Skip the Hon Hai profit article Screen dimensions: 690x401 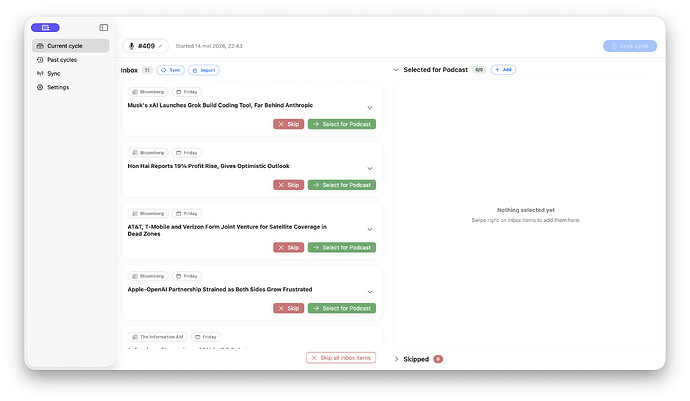(x=289, y=185)
